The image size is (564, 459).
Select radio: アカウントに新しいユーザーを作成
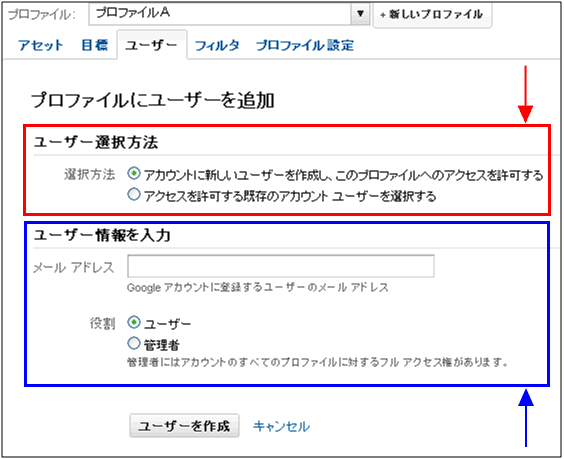pyautogui.click(x=133, y=174)
